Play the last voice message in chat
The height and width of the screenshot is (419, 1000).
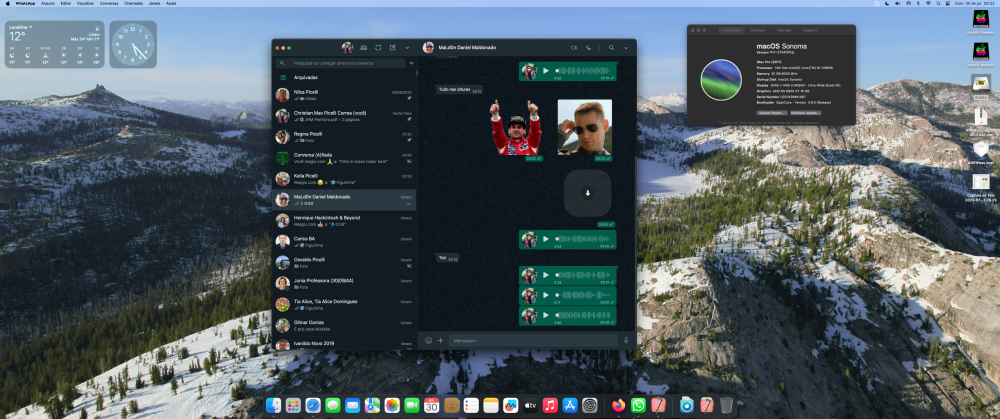click(545, 315)
